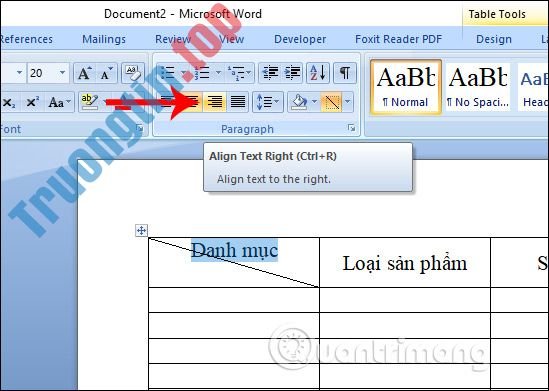Viewport: 549px width, 391px height.
Task: Apply the Normal style
Action: pyautogui.click(x=406, y=87)
